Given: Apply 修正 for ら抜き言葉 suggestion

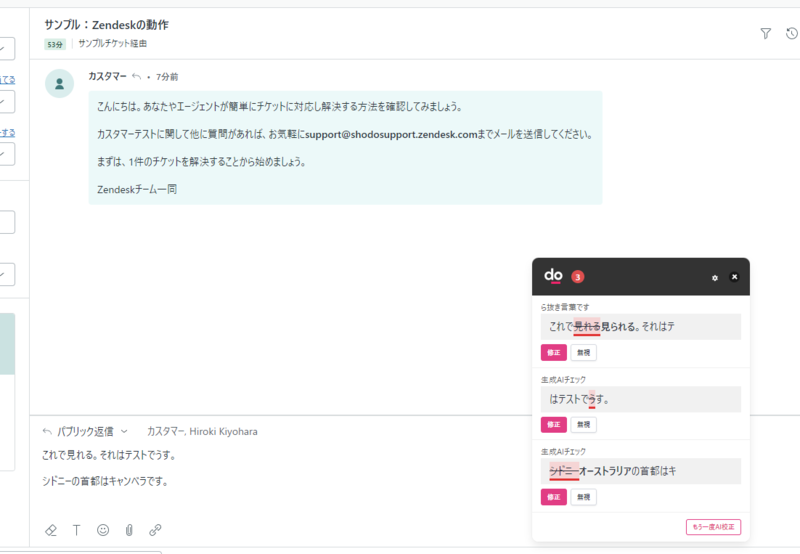Looking at the screenshot, I should pyautogui.click(x=554, y=352).
